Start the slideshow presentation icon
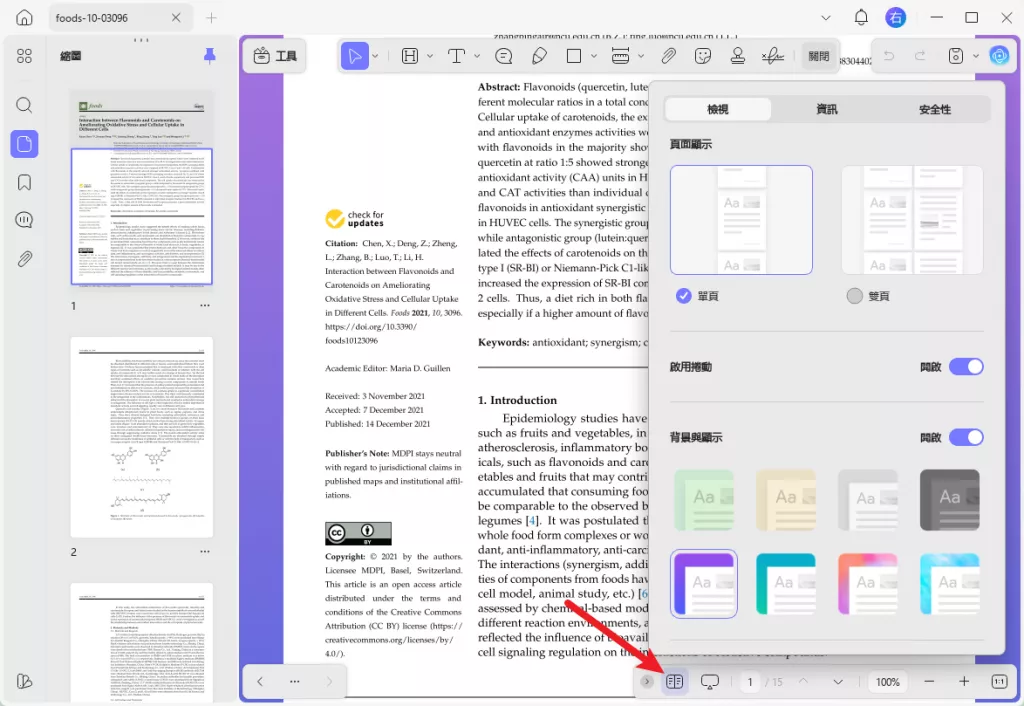This screenshot has width=1024, height=706. click(710, 682)
